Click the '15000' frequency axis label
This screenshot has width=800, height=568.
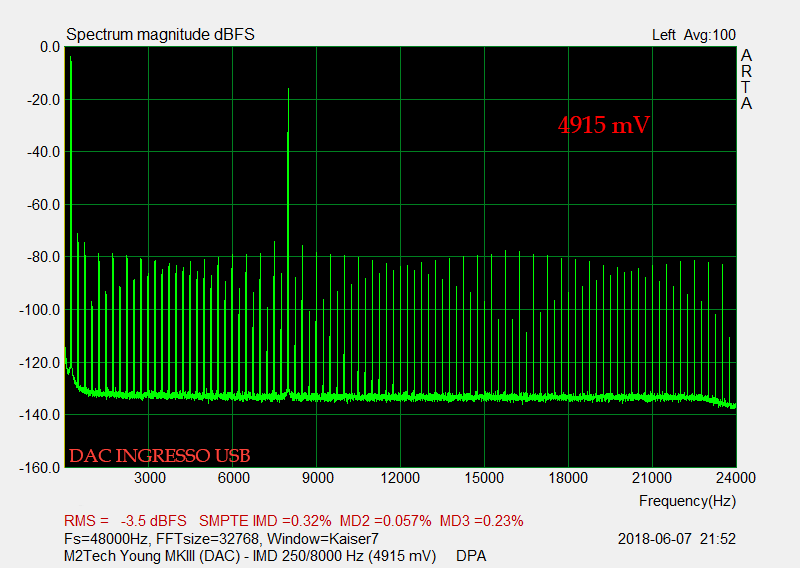click(x=484, y=478)
